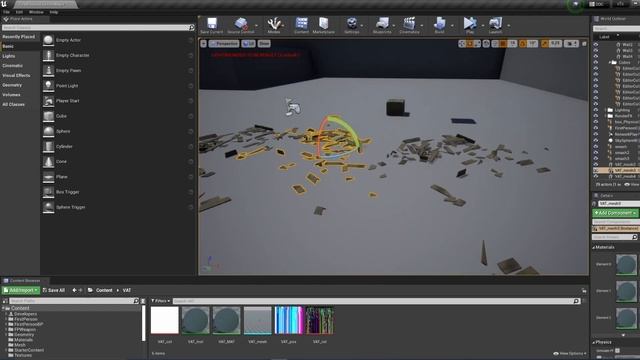
Task: Toggle visibility of Wall2 in the outliner
Action: (596, 44)
